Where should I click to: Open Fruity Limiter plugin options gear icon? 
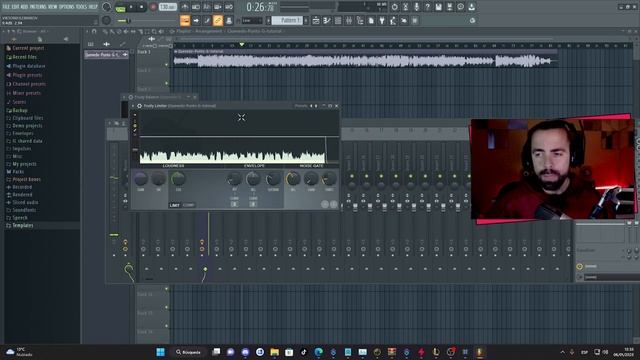point(139,106)
